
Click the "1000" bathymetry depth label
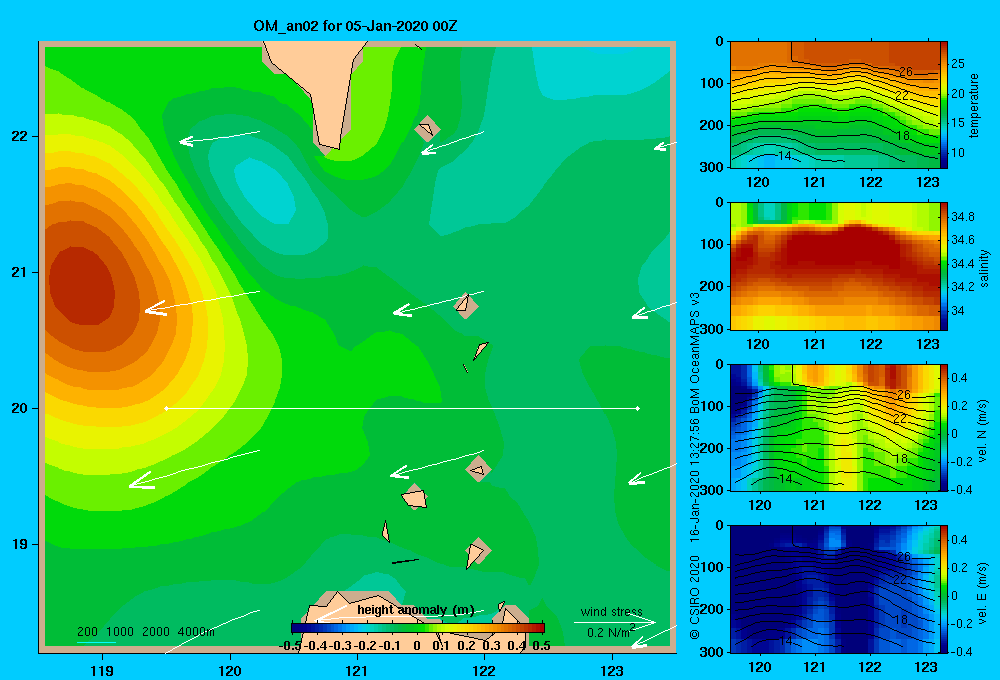[x=120, y=632]
